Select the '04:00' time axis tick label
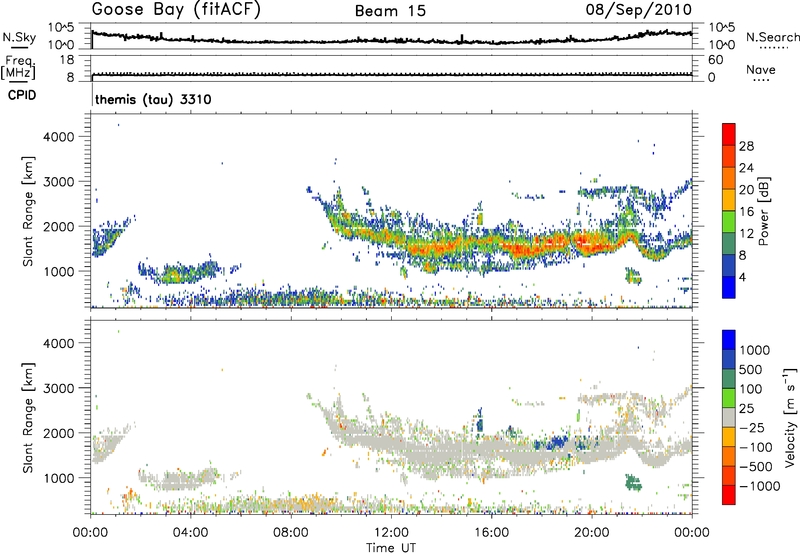 [x=190, y=533]
